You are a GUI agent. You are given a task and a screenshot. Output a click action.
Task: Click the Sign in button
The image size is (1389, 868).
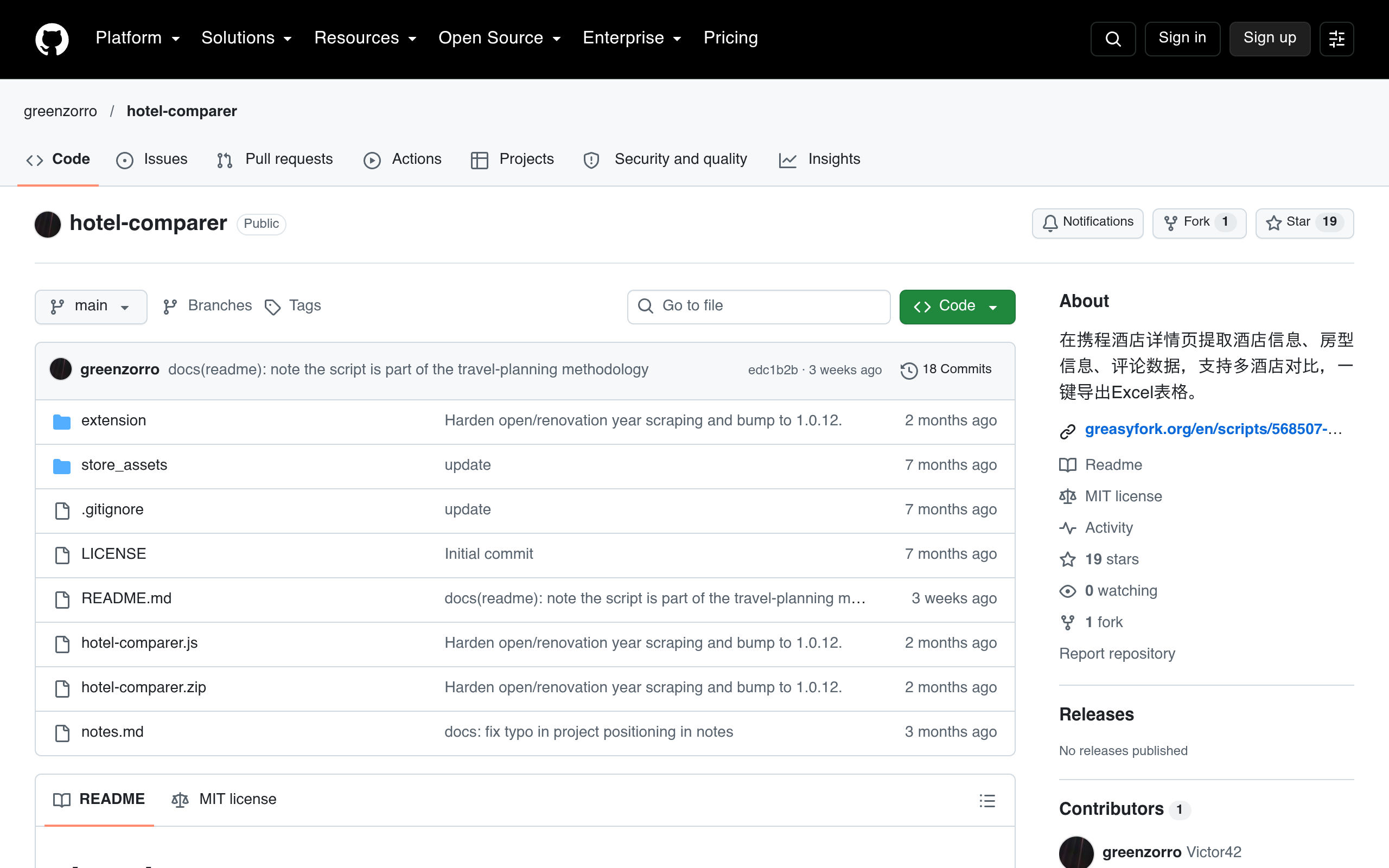(1182, 39)
